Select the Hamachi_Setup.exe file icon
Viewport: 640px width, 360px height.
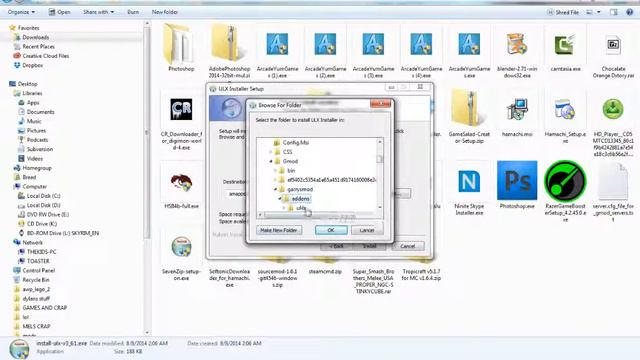pyautogui.click(x=565, y=109)
